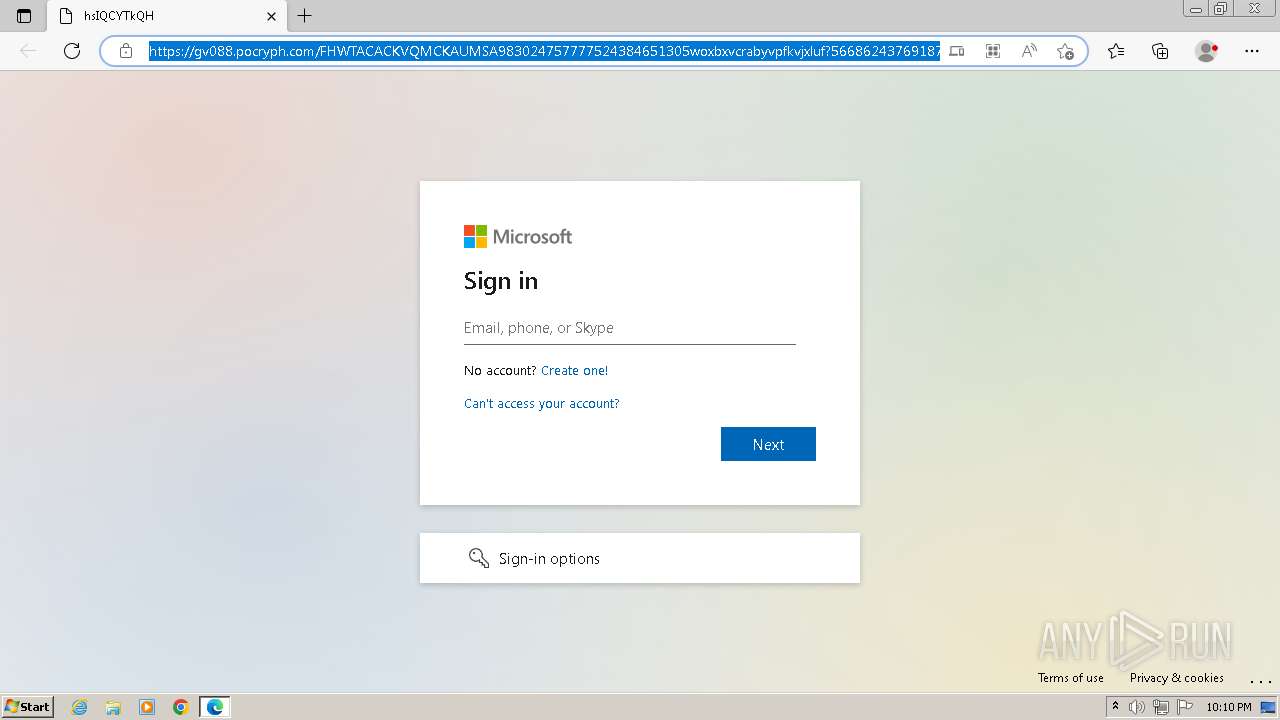1280x720 pixels.
Task: Open the clock showing 10:10 PM
Action: [1229, 707]
